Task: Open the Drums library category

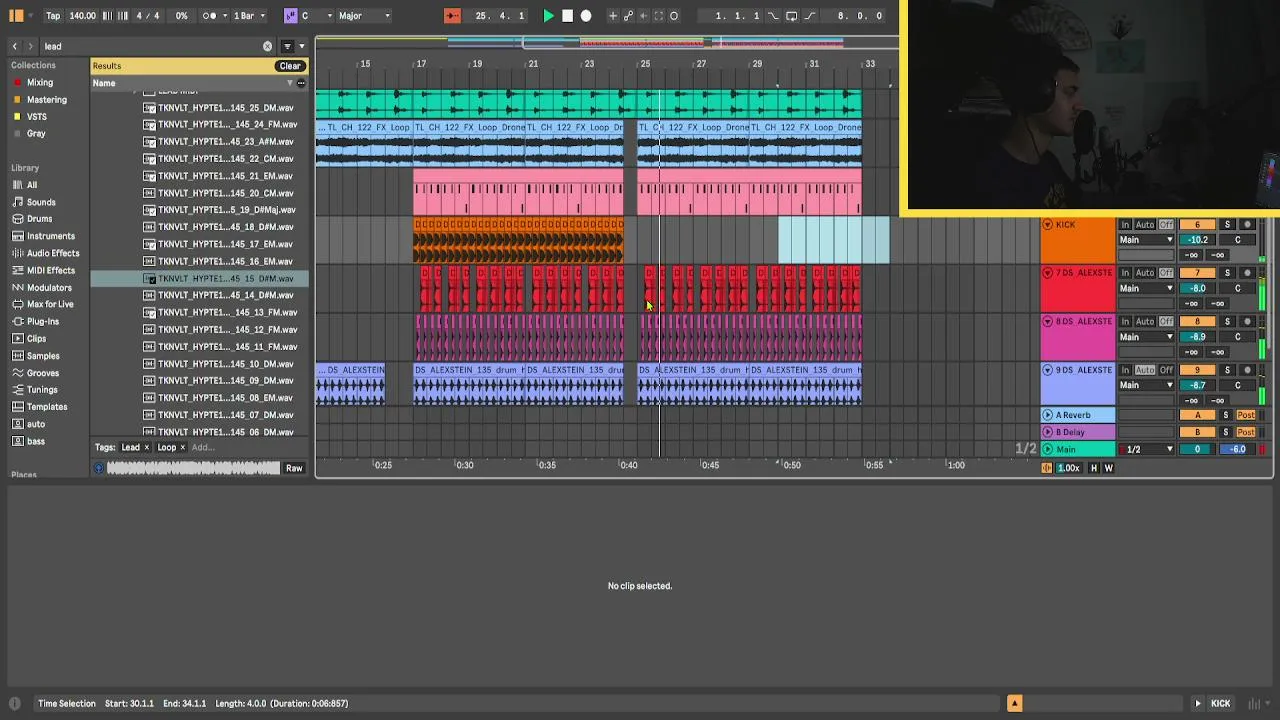Action: 40,219
